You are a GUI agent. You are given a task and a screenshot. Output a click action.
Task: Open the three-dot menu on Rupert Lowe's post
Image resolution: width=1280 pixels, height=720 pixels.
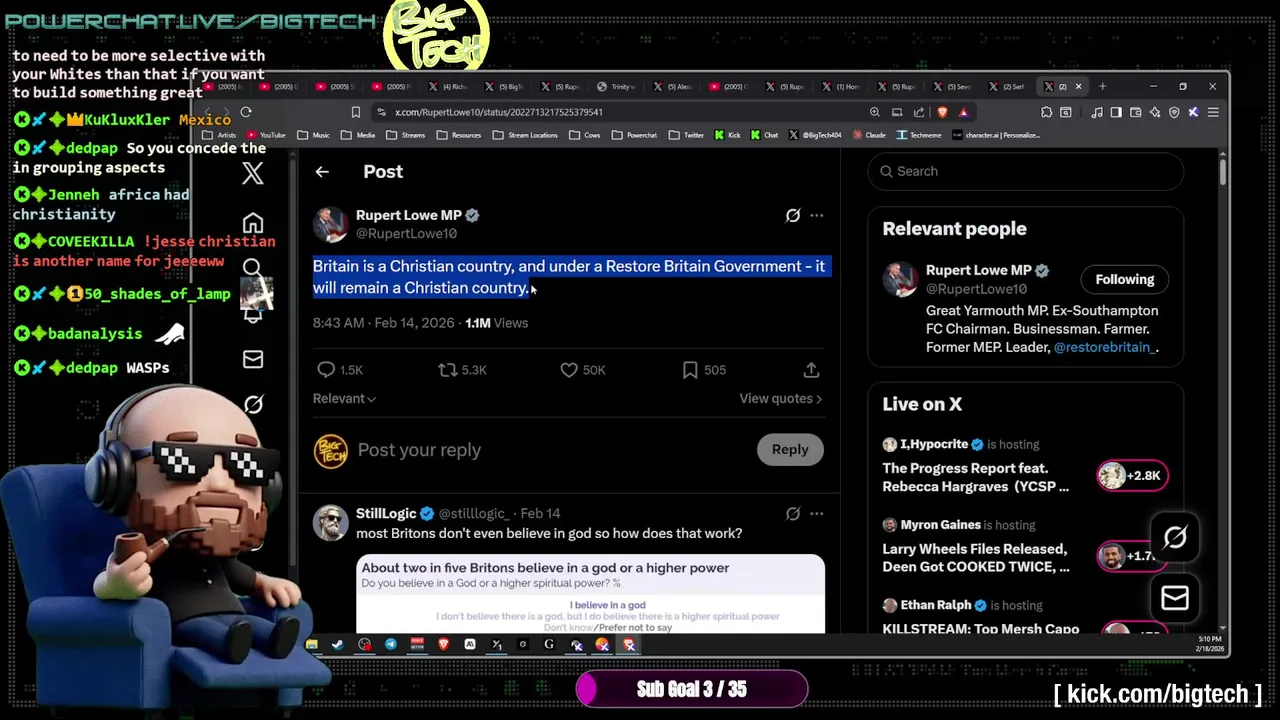tap(817, 215)
